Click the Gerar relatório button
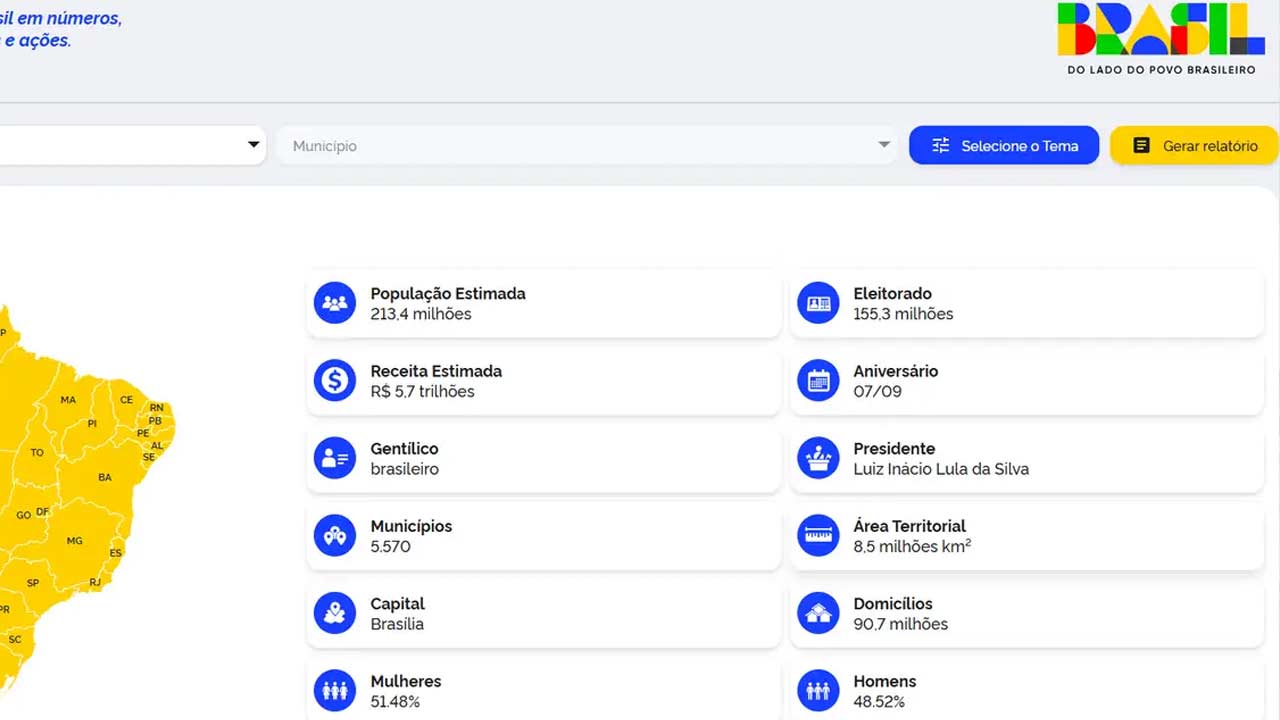 1194,146
